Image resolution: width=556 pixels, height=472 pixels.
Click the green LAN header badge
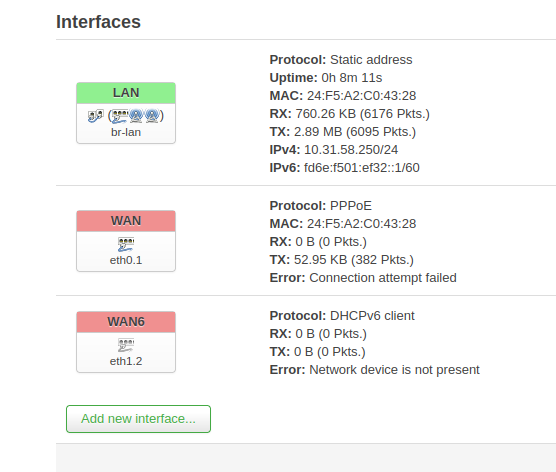tap(126, 93)
